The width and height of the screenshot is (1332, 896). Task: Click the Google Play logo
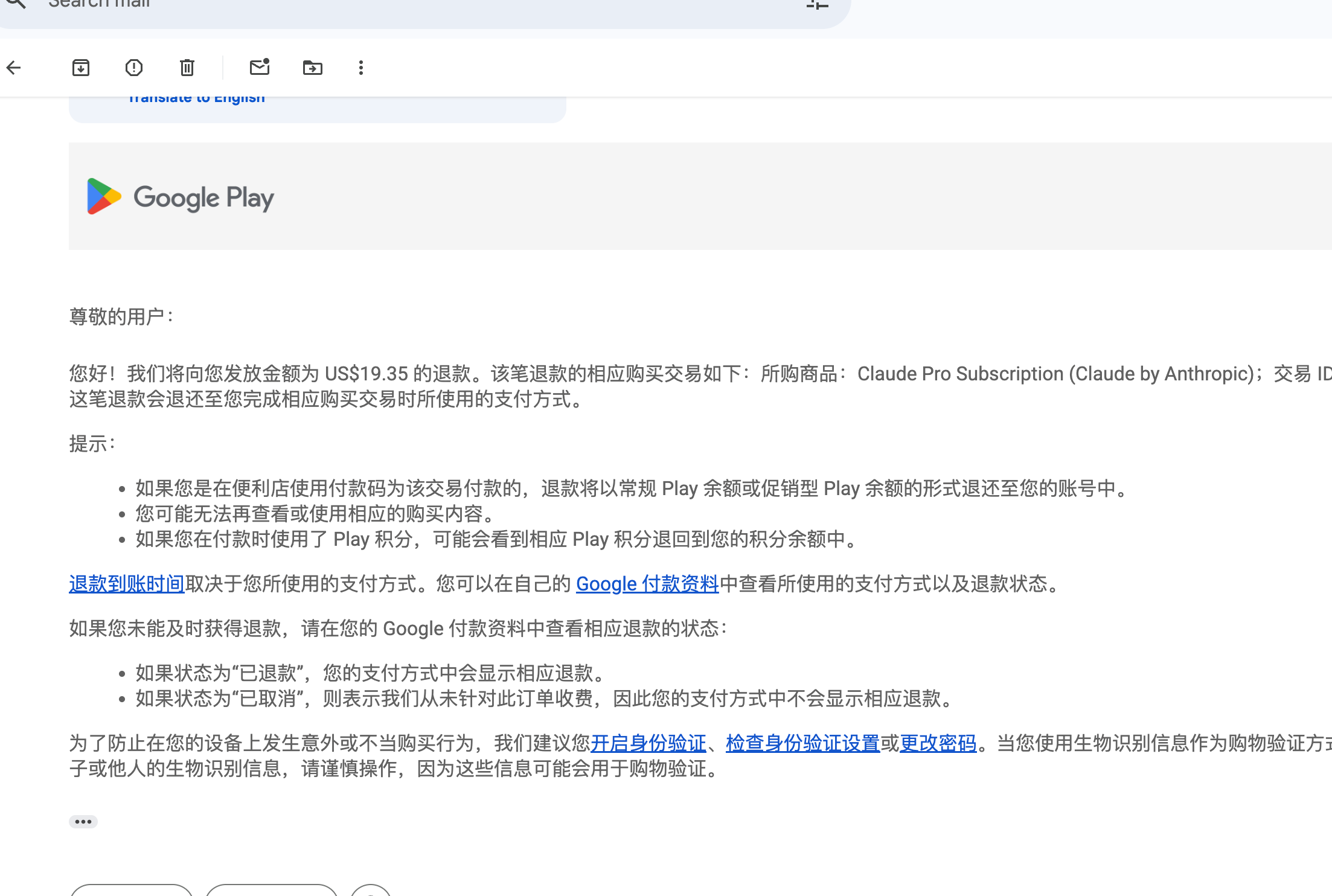(181, 197)
